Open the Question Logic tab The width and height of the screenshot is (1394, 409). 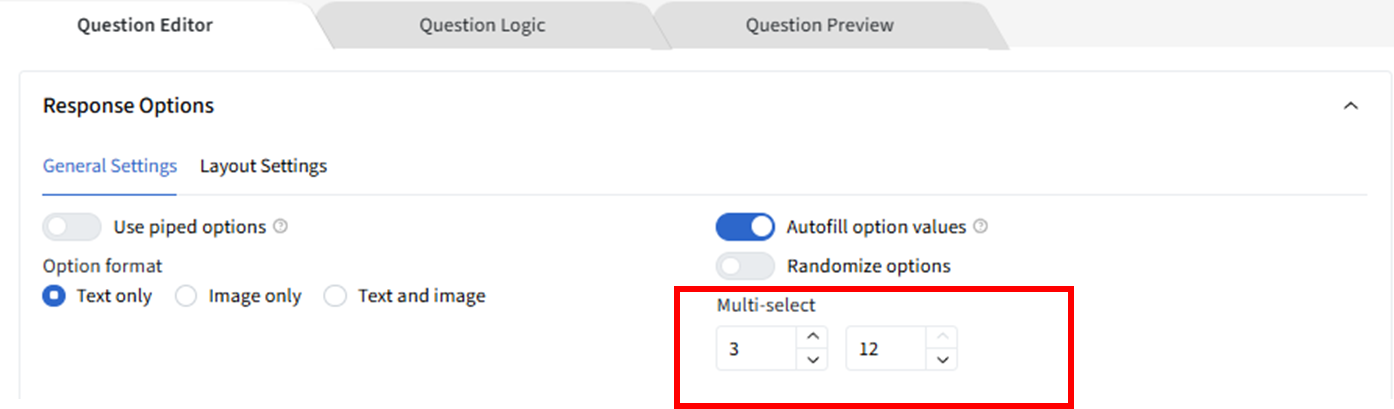point(482,25)
